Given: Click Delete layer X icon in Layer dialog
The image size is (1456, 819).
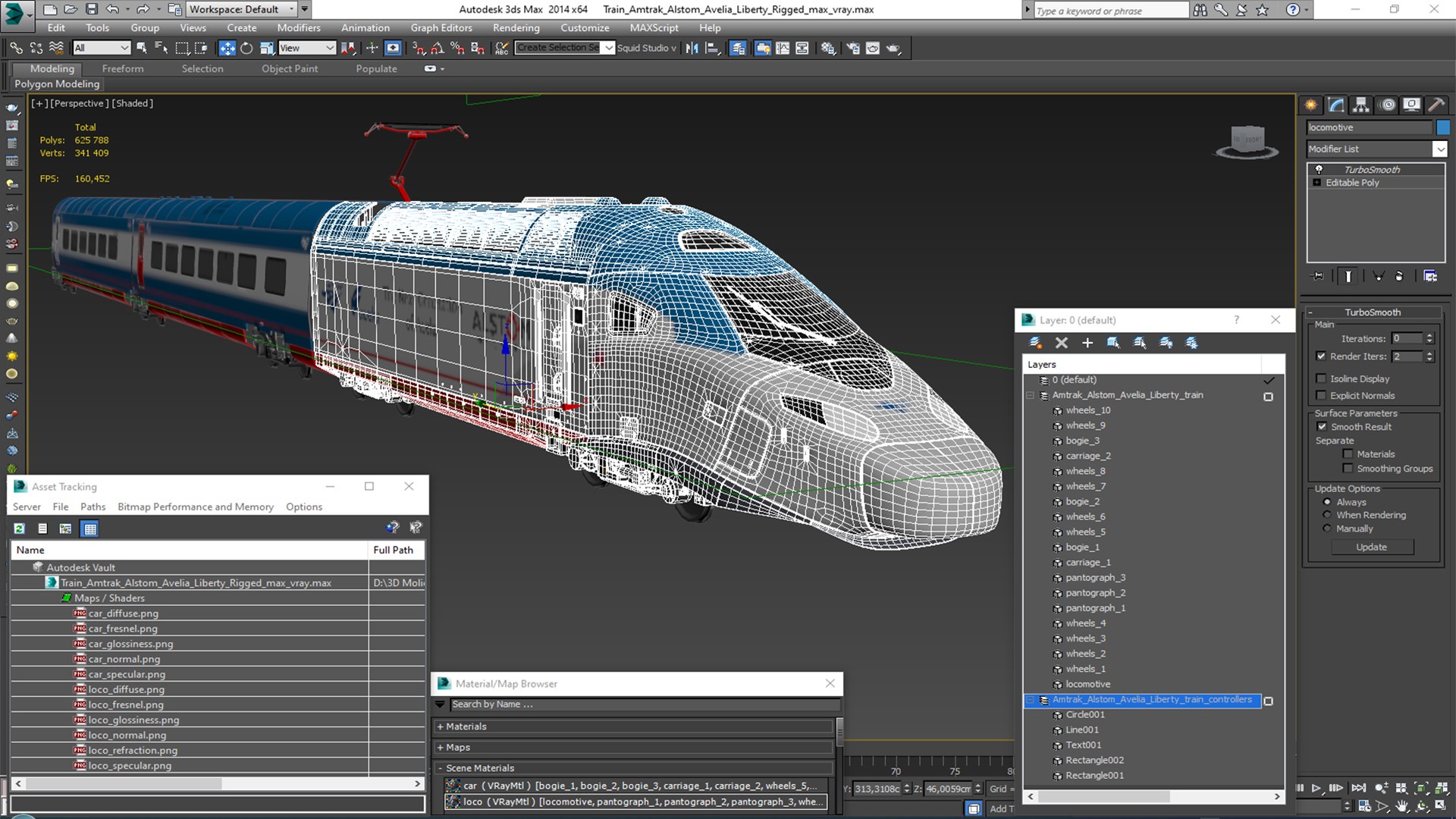Looking at the screenshot, I should click(1062, 343).
